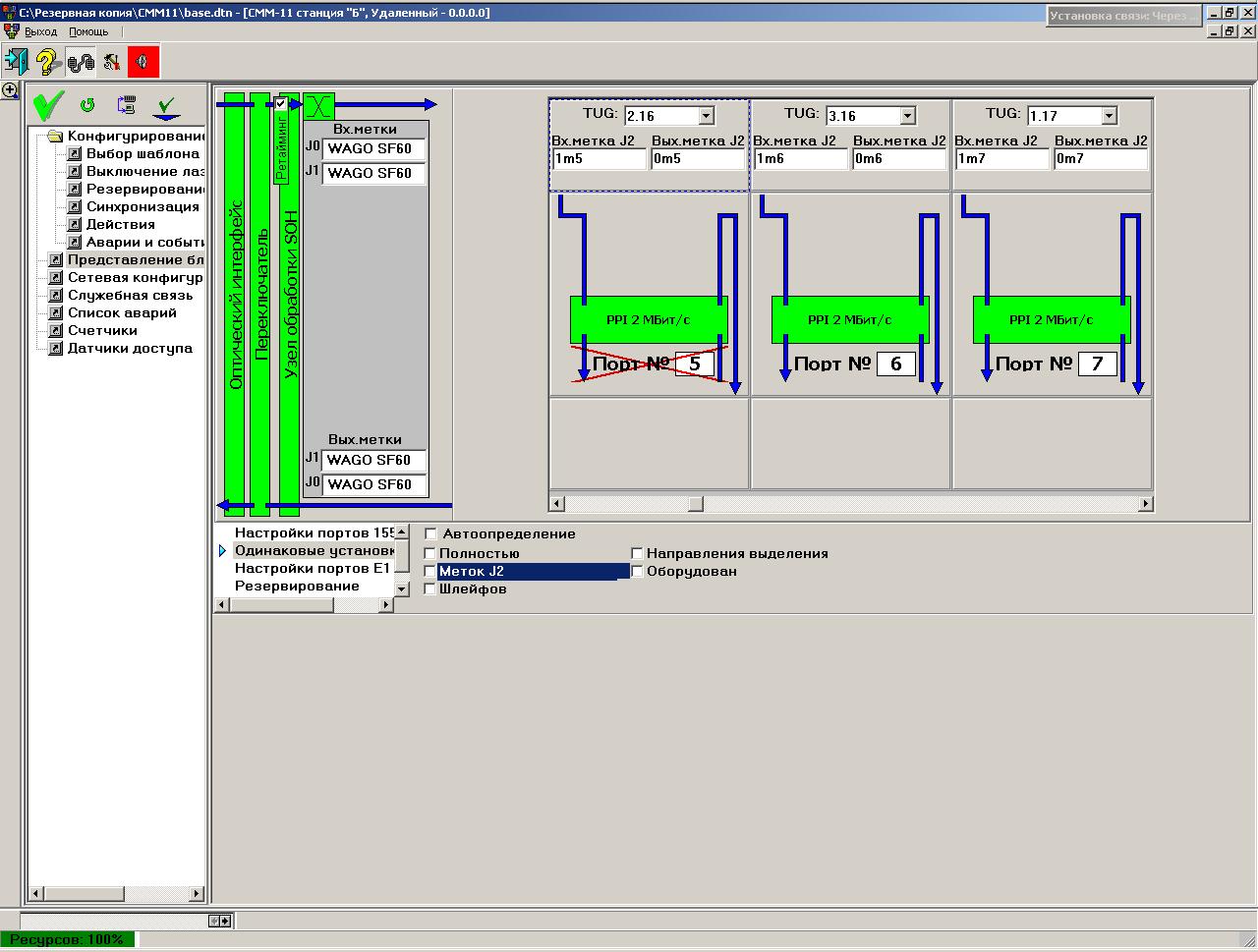The width and height of the screenshot is (1258, 952).
Task: Click the icon beside Счетчики
Action: [56, 330]
